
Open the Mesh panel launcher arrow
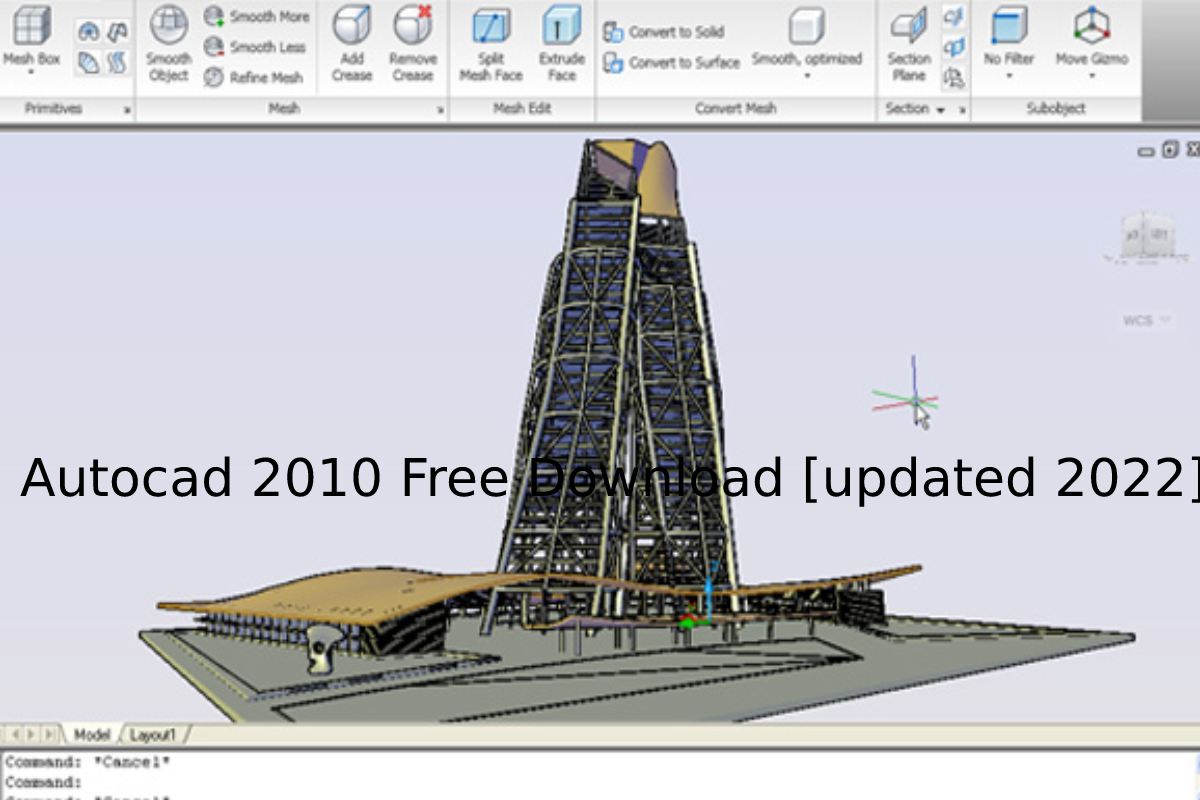pos(441,110)
